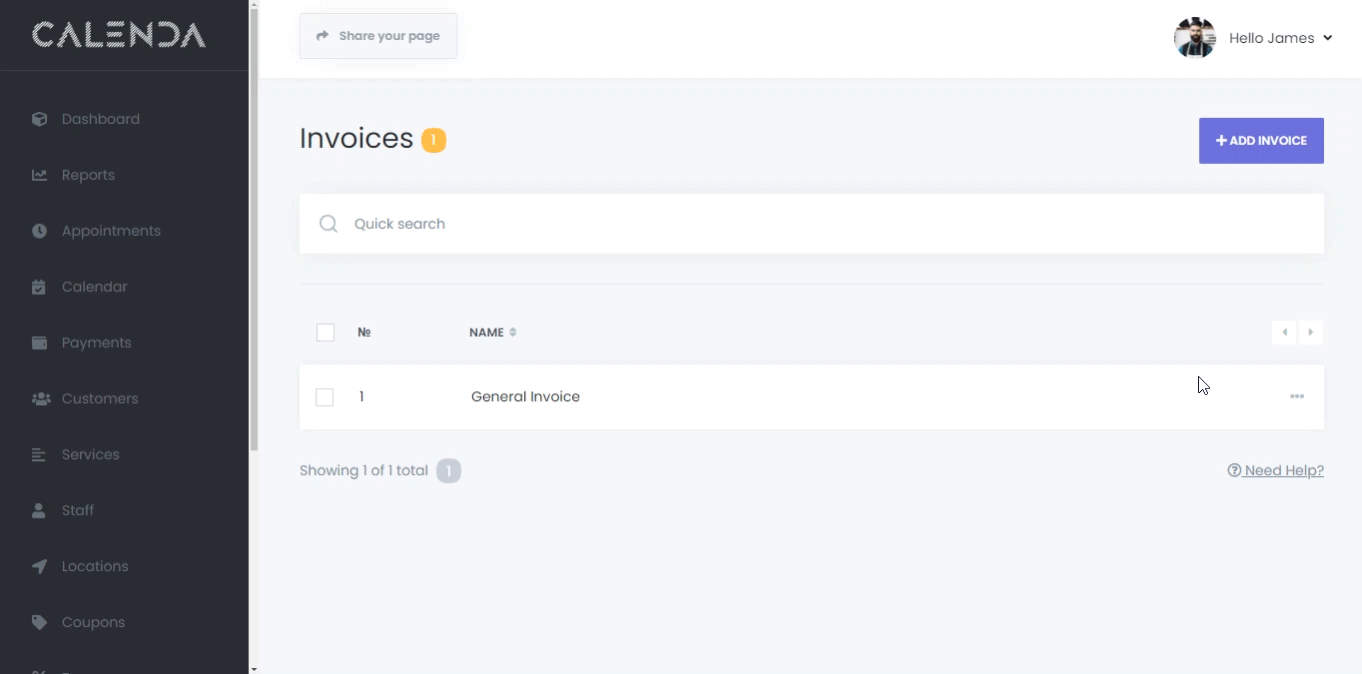The height and width of the screenshot is (674, 1362).
Task: Click the Add Invoice button
Action: click(x=1261, y=141)
